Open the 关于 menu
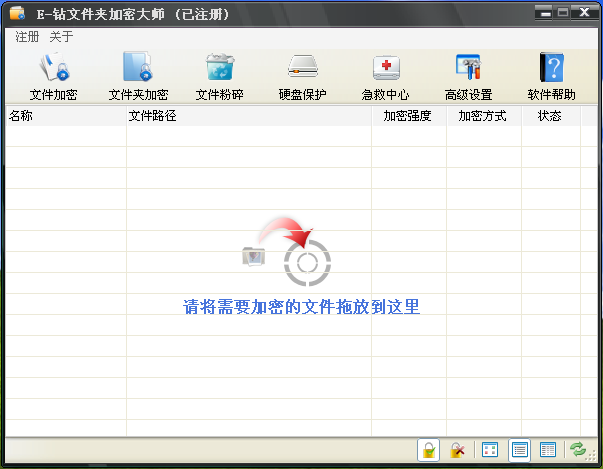The image size is (603, 469). pos(61,37)
